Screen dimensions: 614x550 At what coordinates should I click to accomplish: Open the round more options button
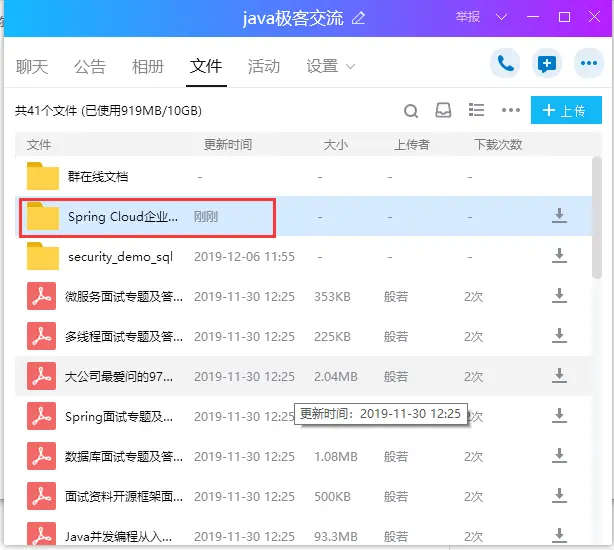coord(588,65)
